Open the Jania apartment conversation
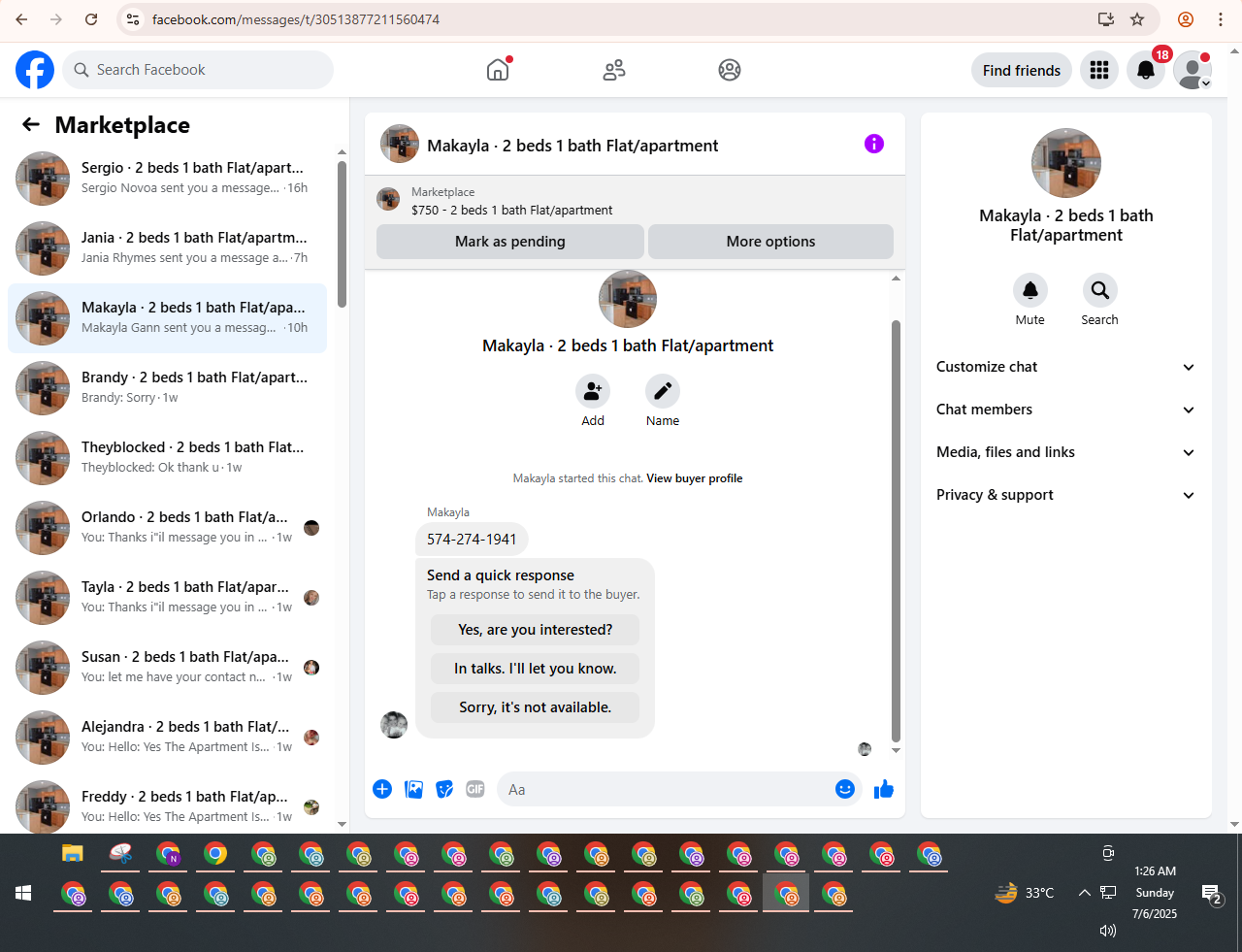The width and height of the screenshot is (1242, 952). coord(167,248)
